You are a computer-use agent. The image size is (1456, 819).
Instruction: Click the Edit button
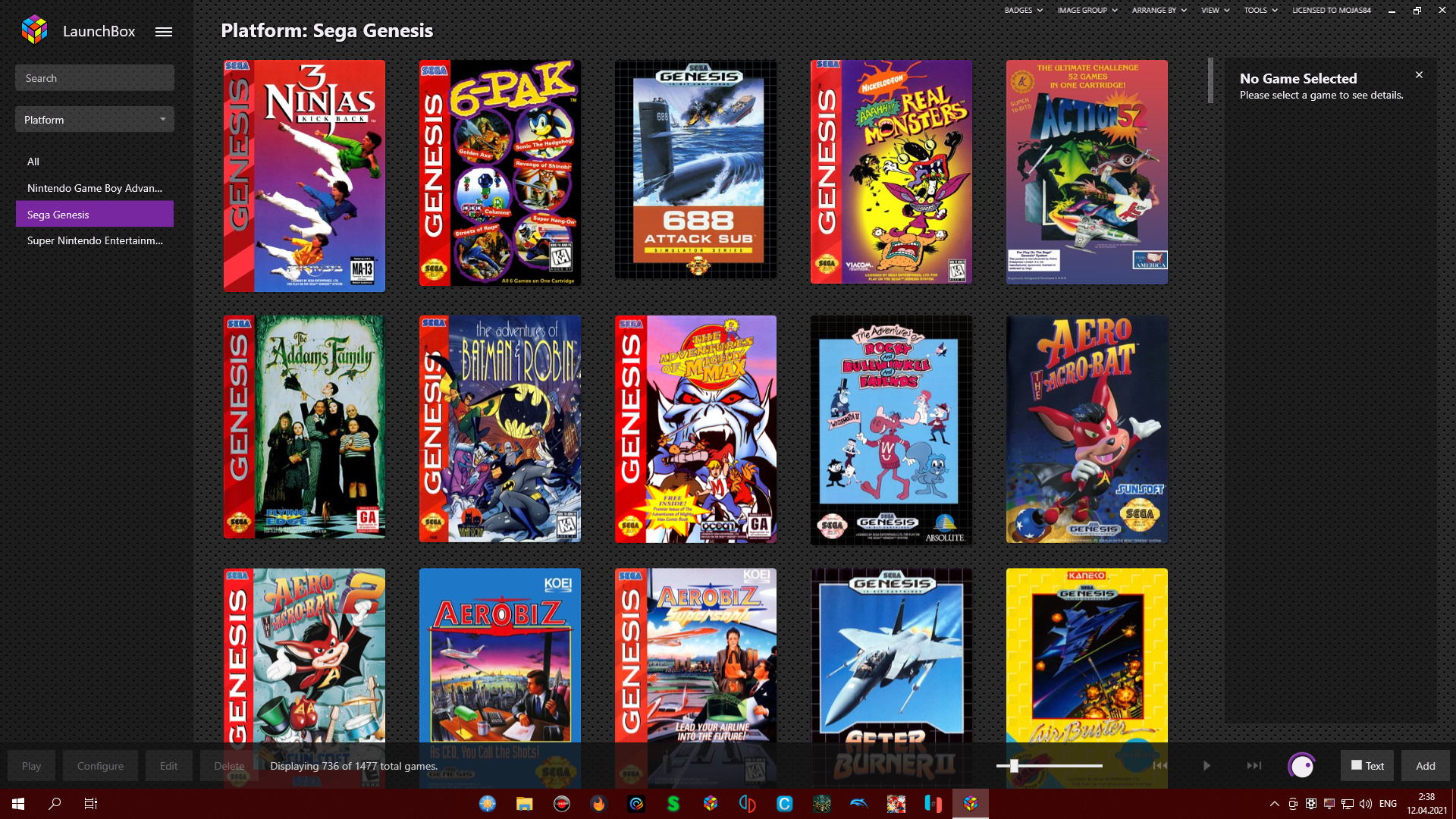168,766
